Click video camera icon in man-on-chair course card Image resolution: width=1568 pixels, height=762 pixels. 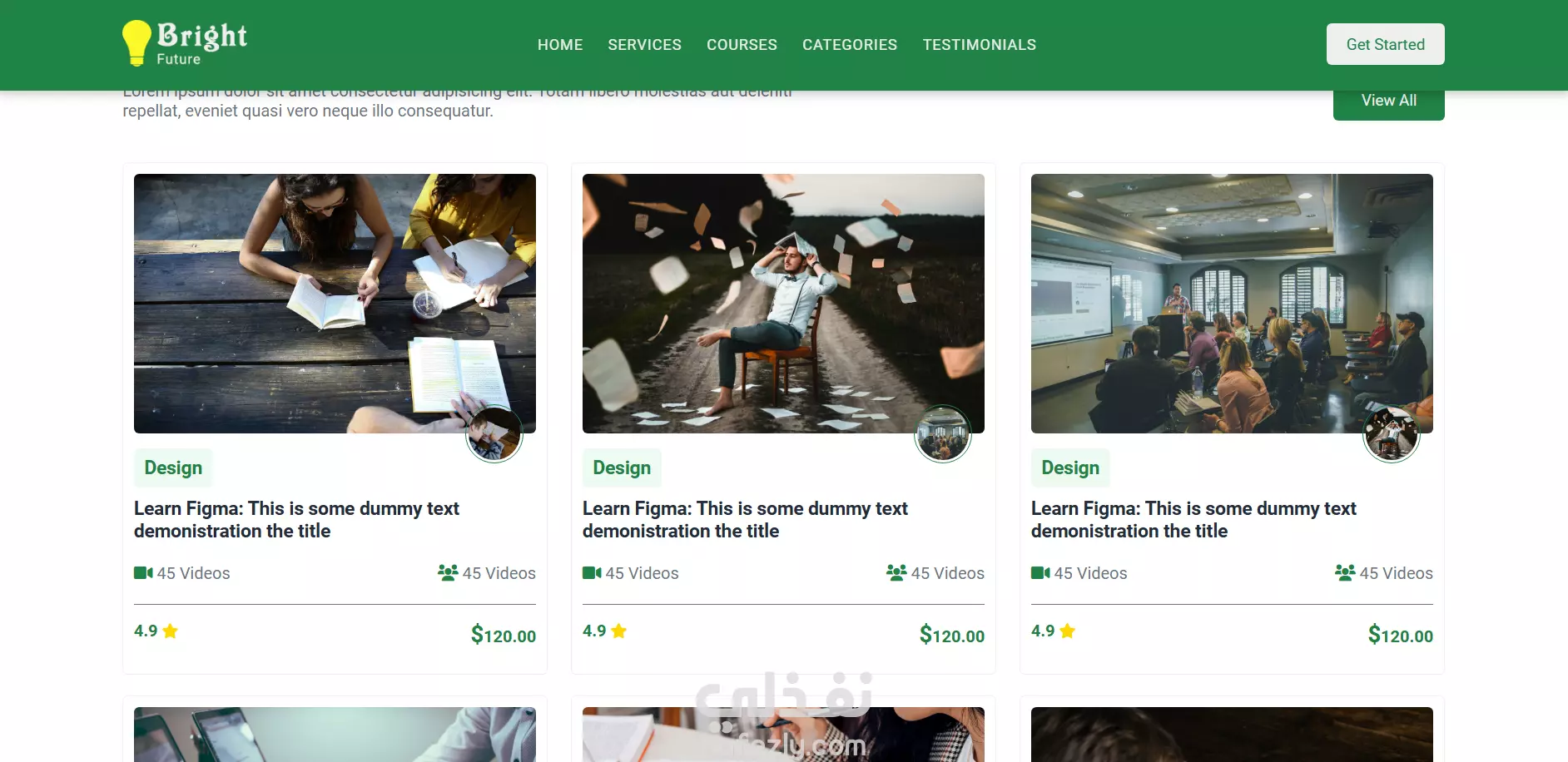tap(592, 573)
